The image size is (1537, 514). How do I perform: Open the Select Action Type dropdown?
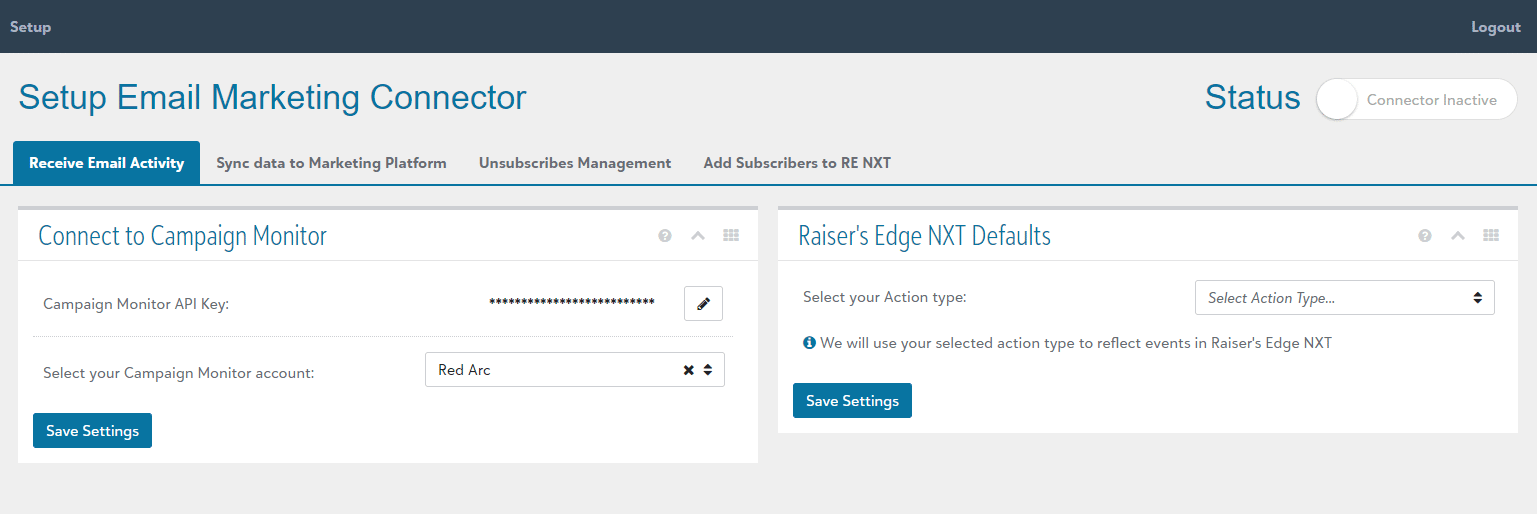(1344, 298)
